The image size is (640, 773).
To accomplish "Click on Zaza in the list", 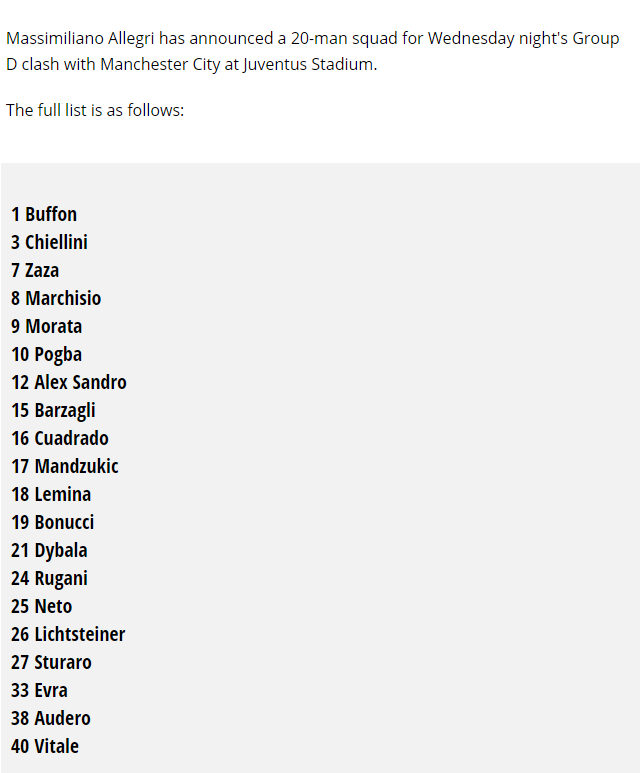I will coord(41,270).
